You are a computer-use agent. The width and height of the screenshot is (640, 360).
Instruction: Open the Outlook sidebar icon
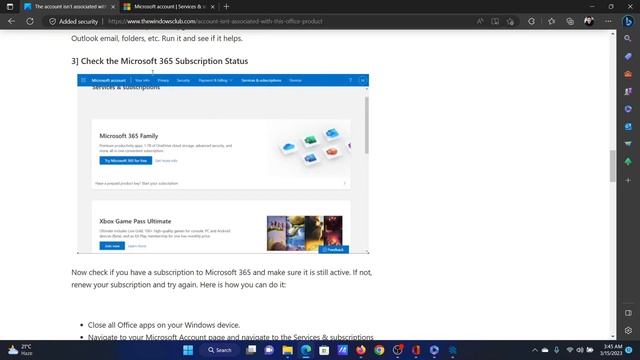pos(628,127)
